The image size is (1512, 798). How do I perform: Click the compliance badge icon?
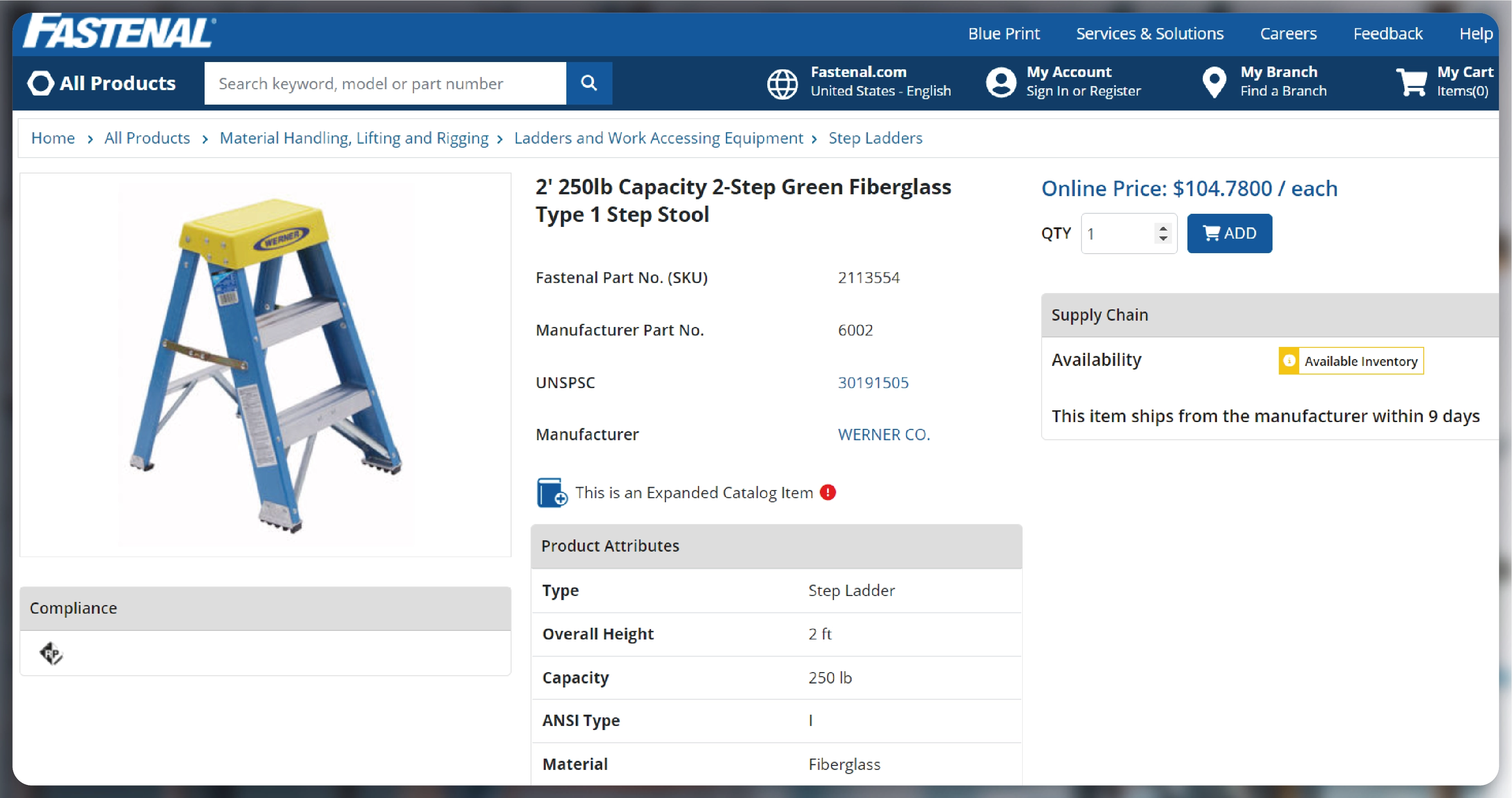pos(51,653)
